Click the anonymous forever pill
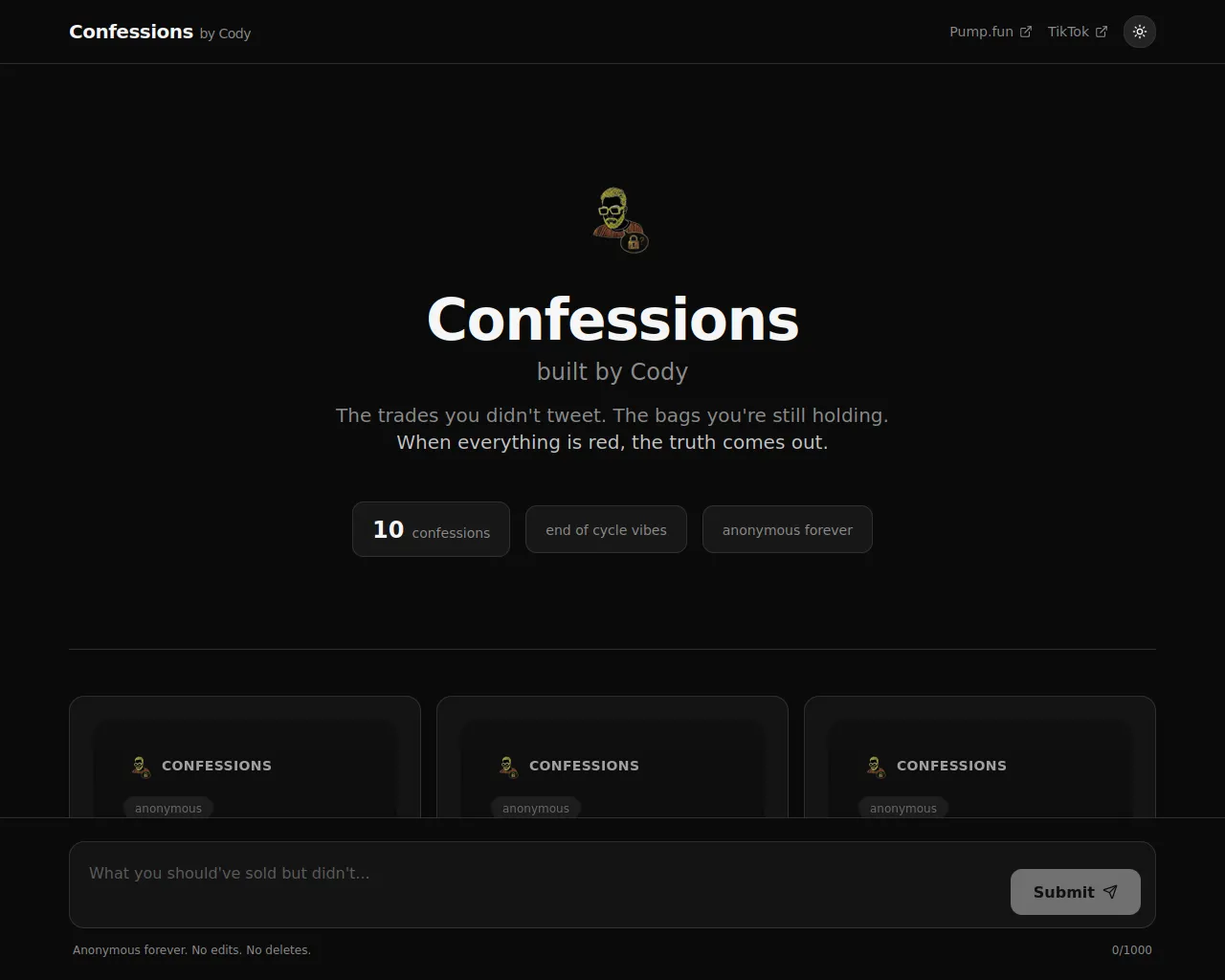This screenshot has height=980, width=1225. (788, 529)
